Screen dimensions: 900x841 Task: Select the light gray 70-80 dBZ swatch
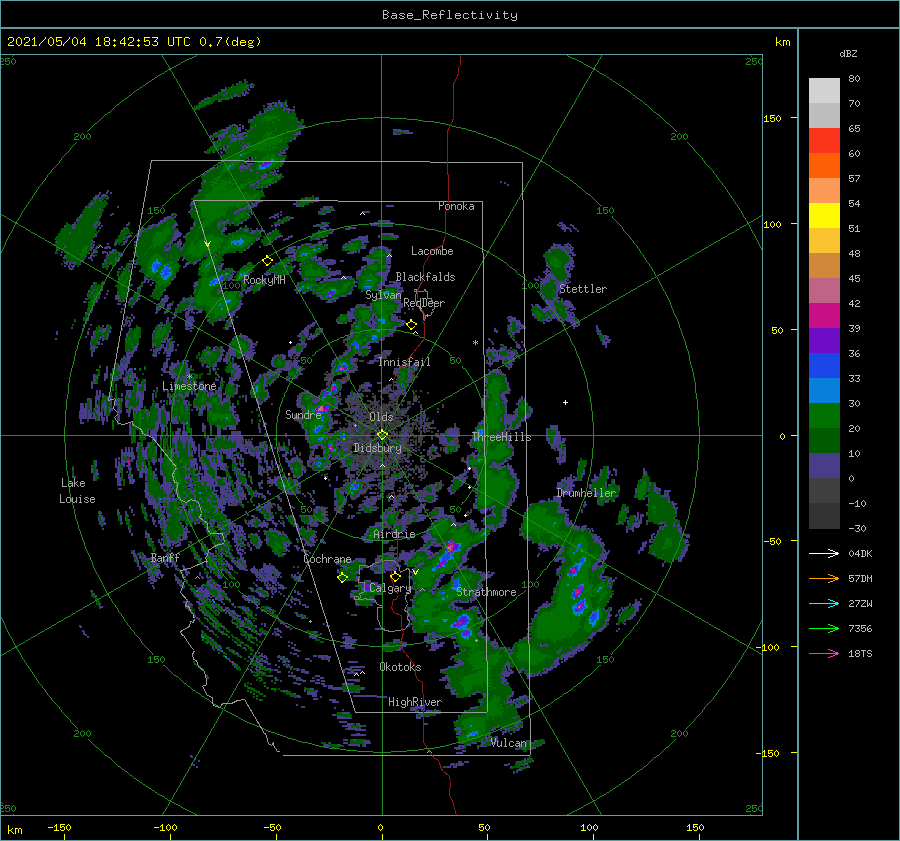(x=824, y=91)
